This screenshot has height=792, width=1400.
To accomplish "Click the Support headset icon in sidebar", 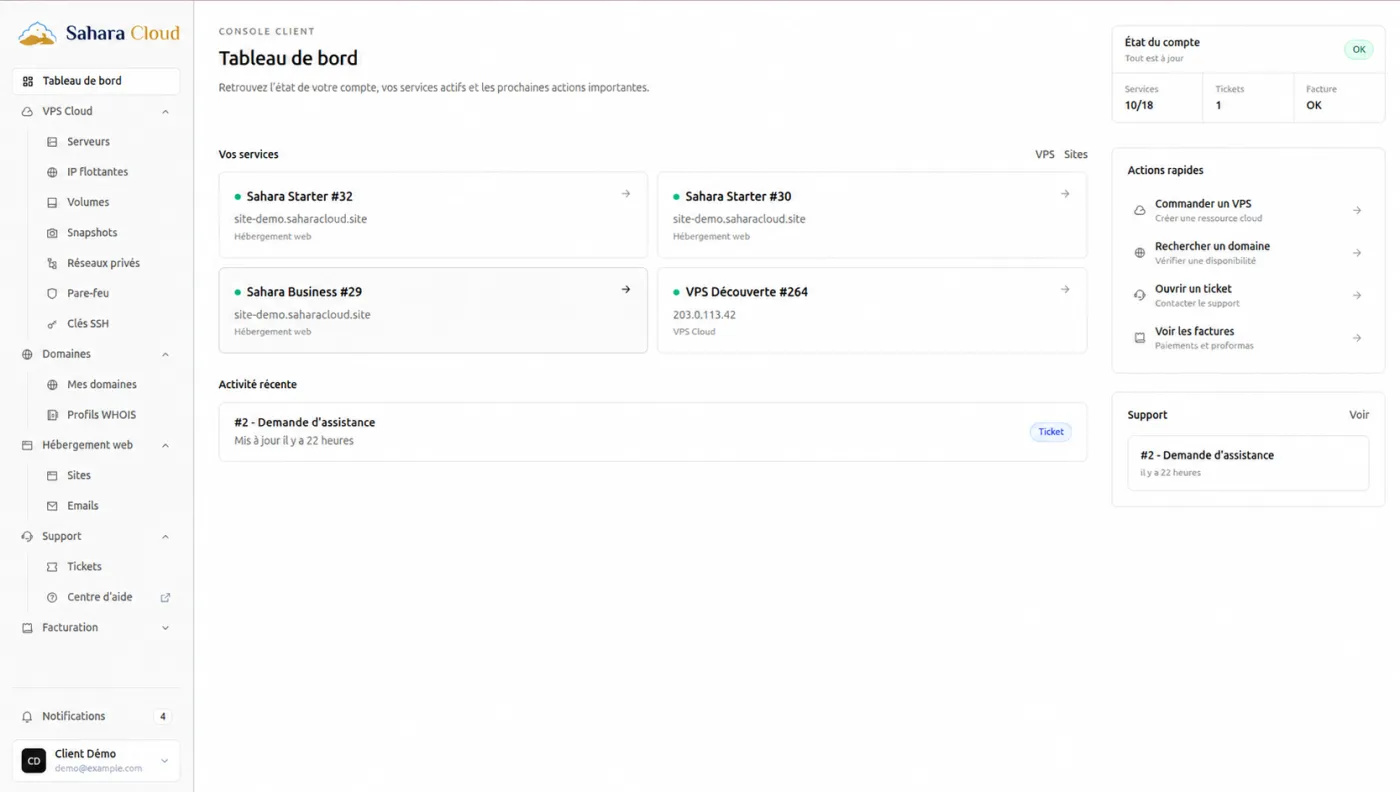I will tap(28, 536).
